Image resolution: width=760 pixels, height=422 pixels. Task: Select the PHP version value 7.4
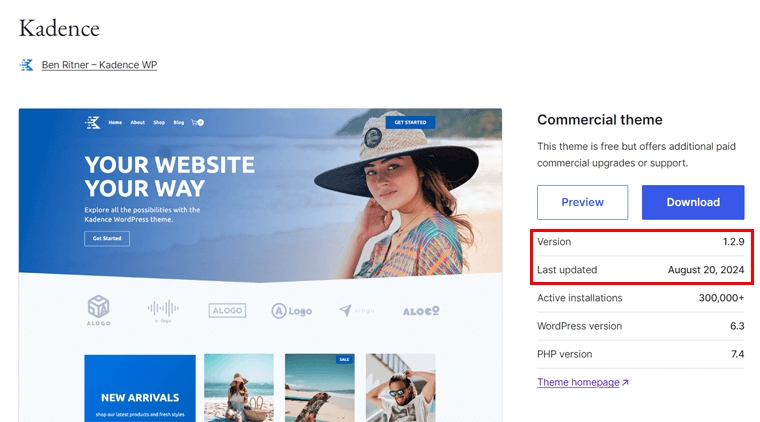click(738, 354)
